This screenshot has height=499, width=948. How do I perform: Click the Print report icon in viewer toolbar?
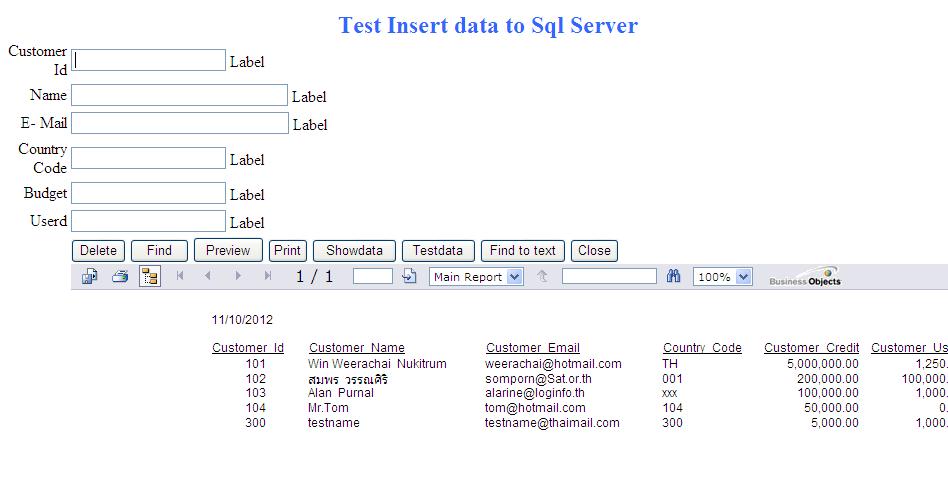pos(120,276)
